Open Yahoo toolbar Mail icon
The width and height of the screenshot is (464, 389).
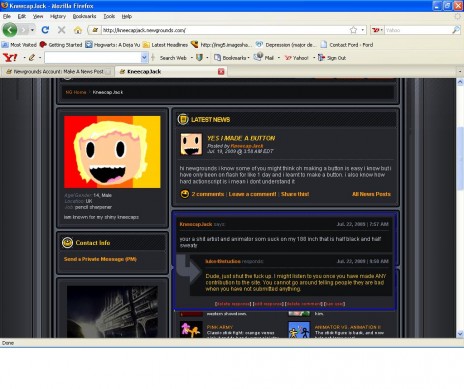pyautogui.click(x=258, y=57)
